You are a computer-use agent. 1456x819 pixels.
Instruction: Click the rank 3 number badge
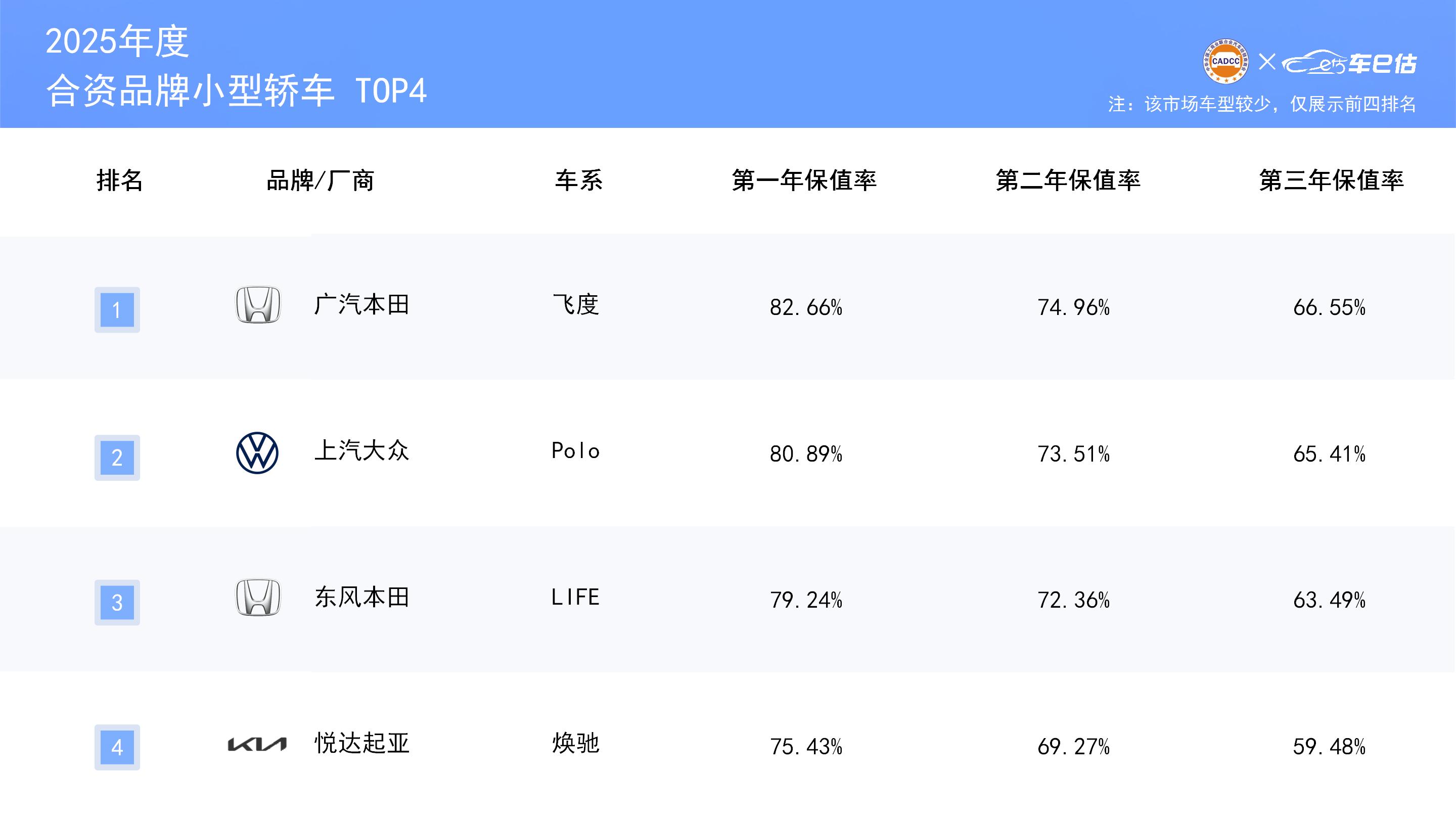(117, 603)
